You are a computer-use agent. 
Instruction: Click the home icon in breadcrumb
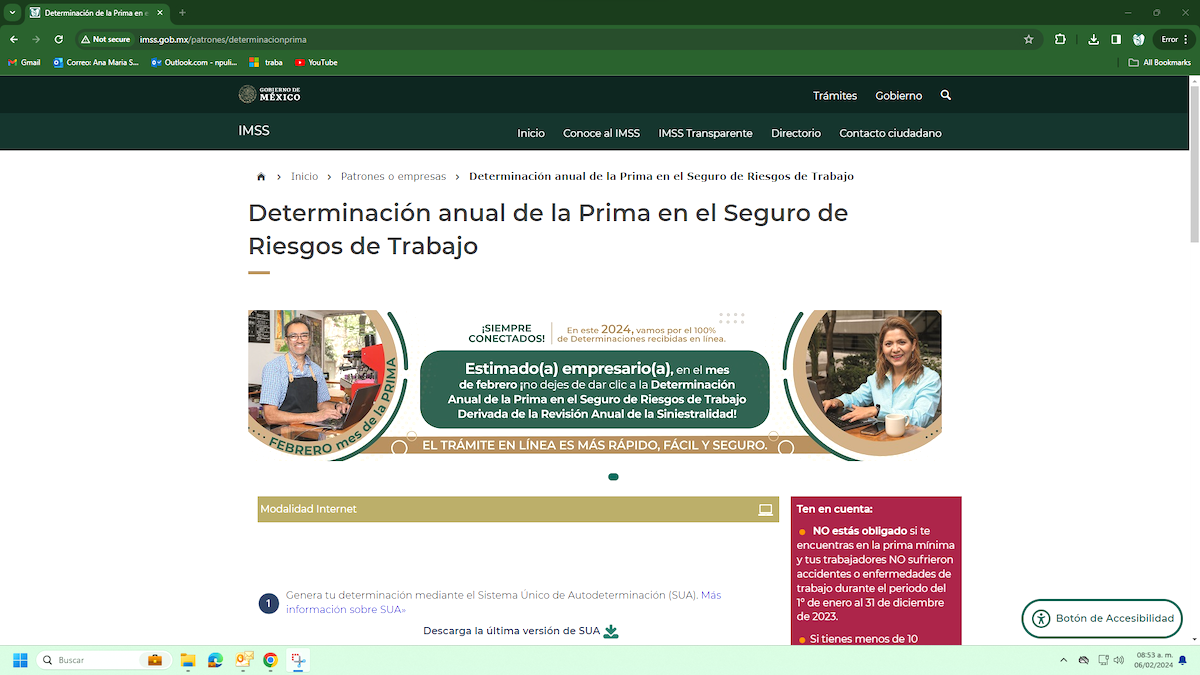click(x=261, y=177)
